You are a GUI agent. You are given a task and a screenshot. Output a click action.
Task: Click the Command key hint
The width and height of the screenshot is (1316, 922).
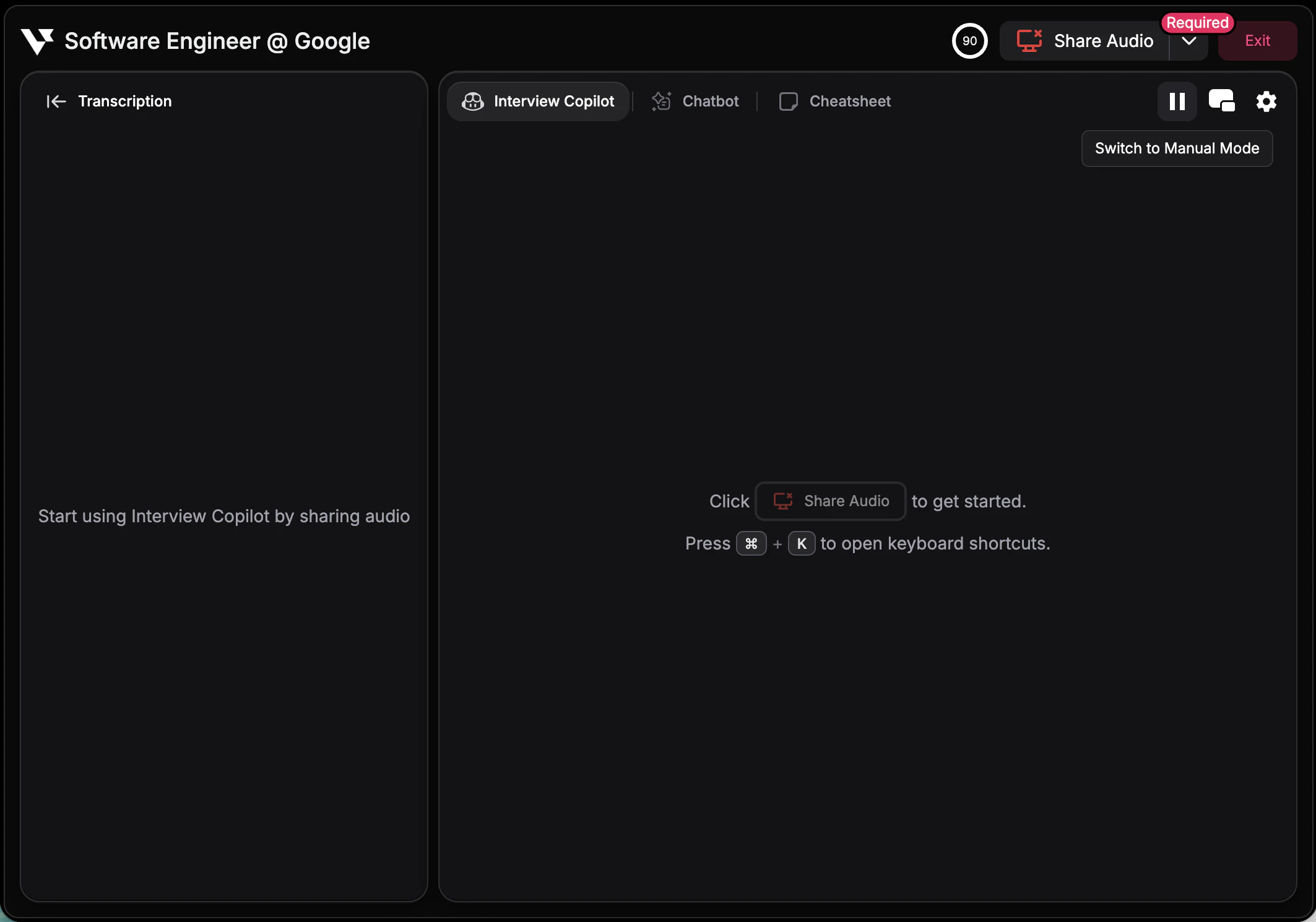pos(751,544)
